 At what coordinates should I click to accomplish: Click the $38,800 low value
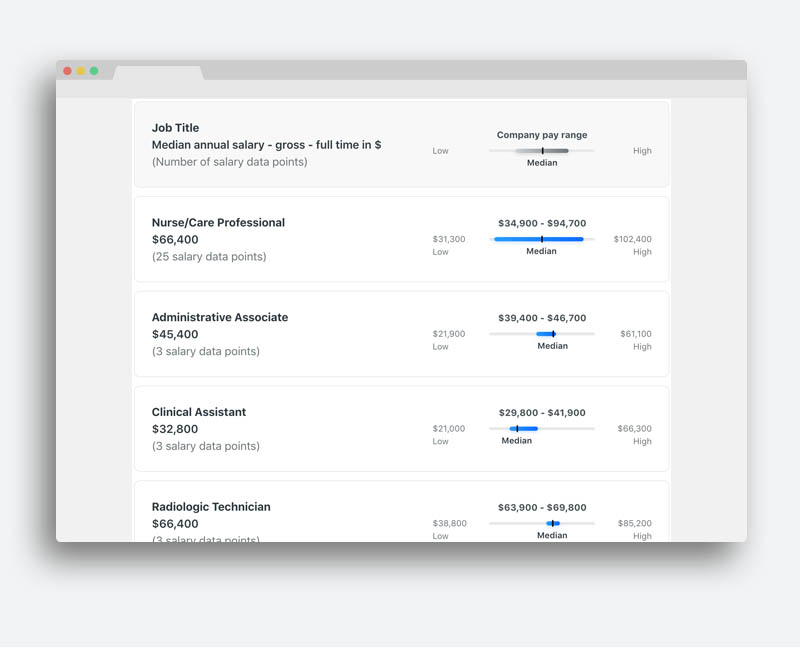click(x=449, y=523)
